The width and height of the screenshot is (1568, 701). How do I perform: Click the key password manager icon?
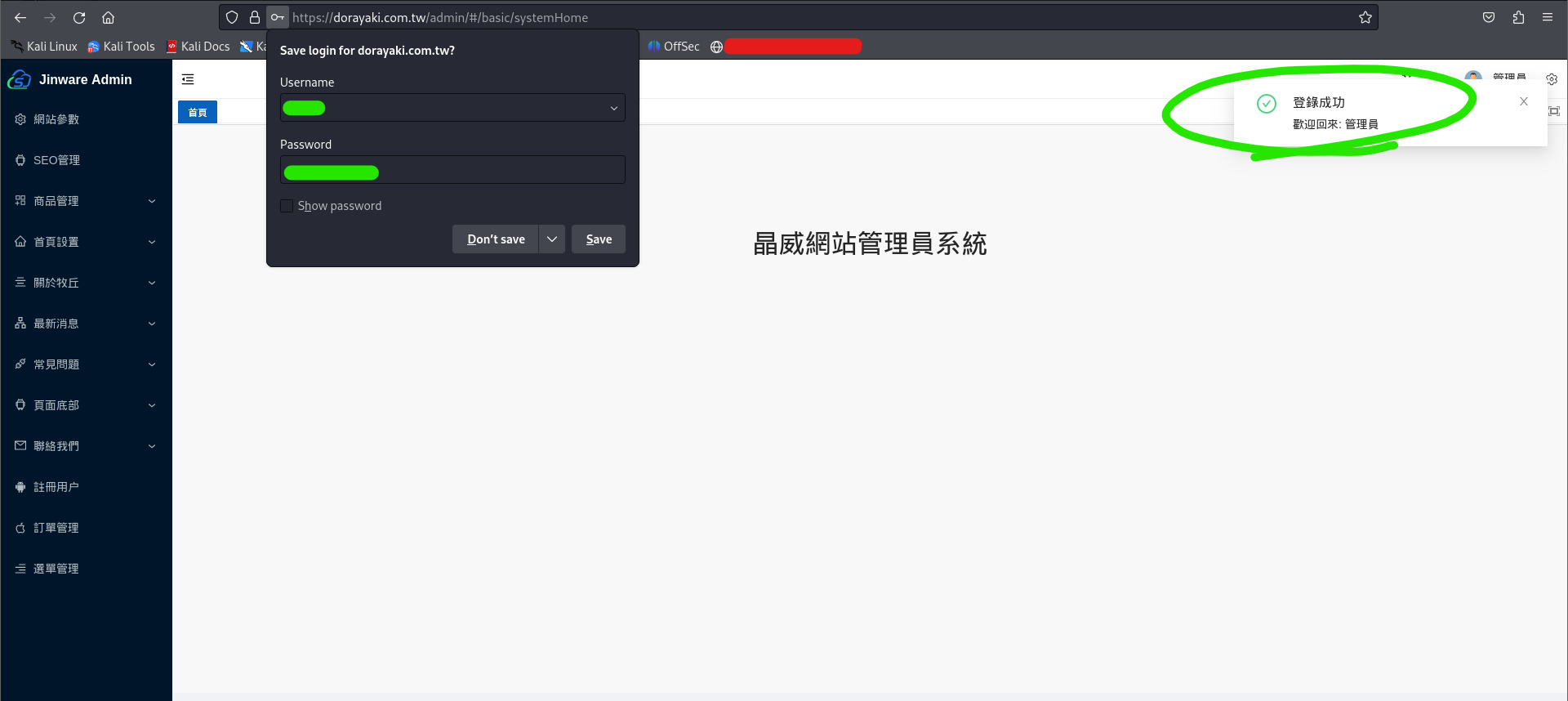click(x=278, y=17)
